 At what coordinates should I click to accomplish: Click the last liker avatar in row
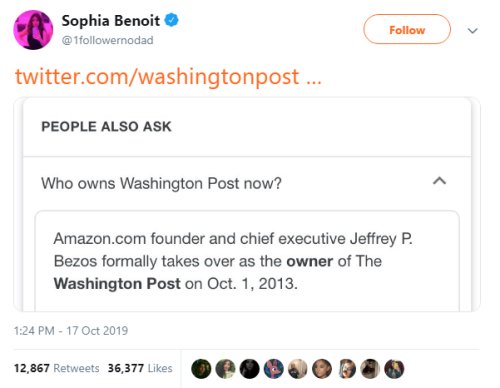coord(394,369)
